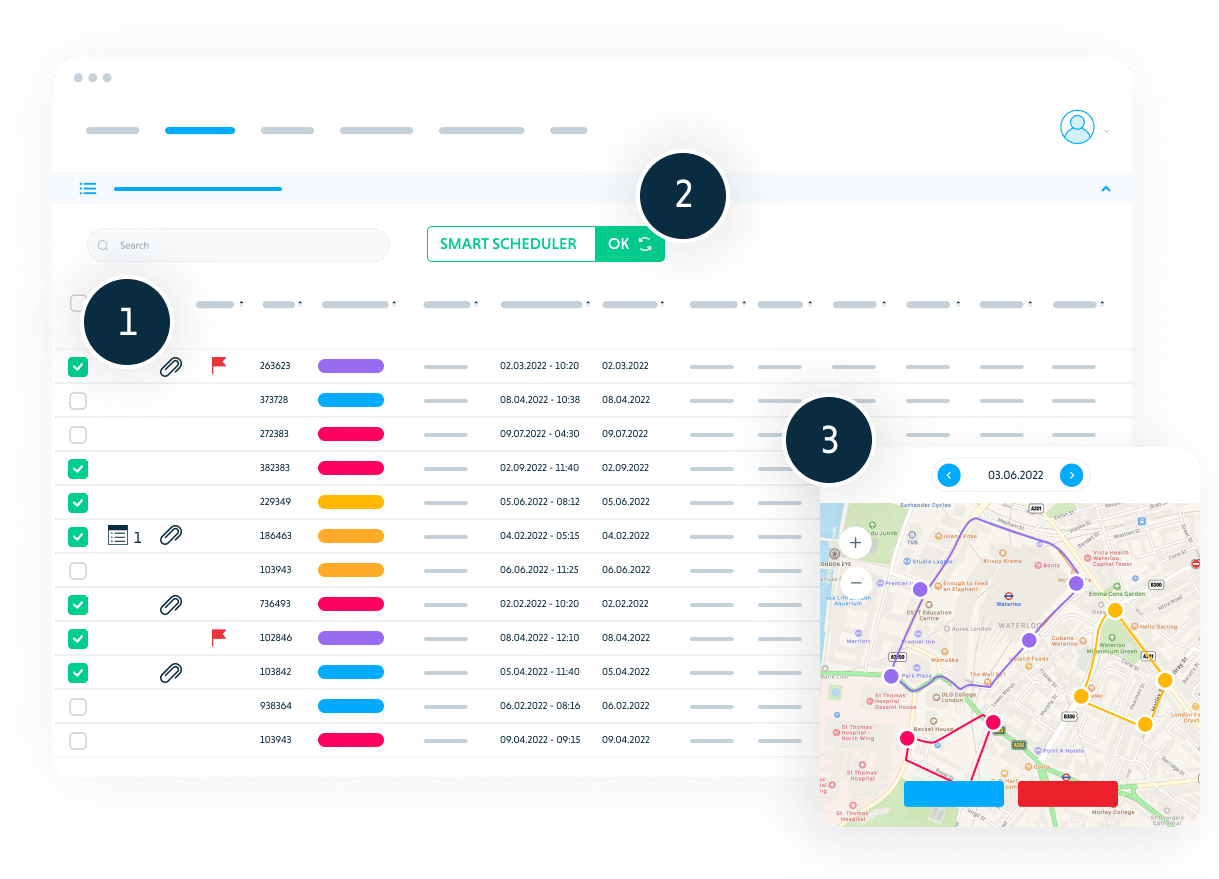
Task: Click the red flag in row 263623
Action: click(x=219, y=366)
